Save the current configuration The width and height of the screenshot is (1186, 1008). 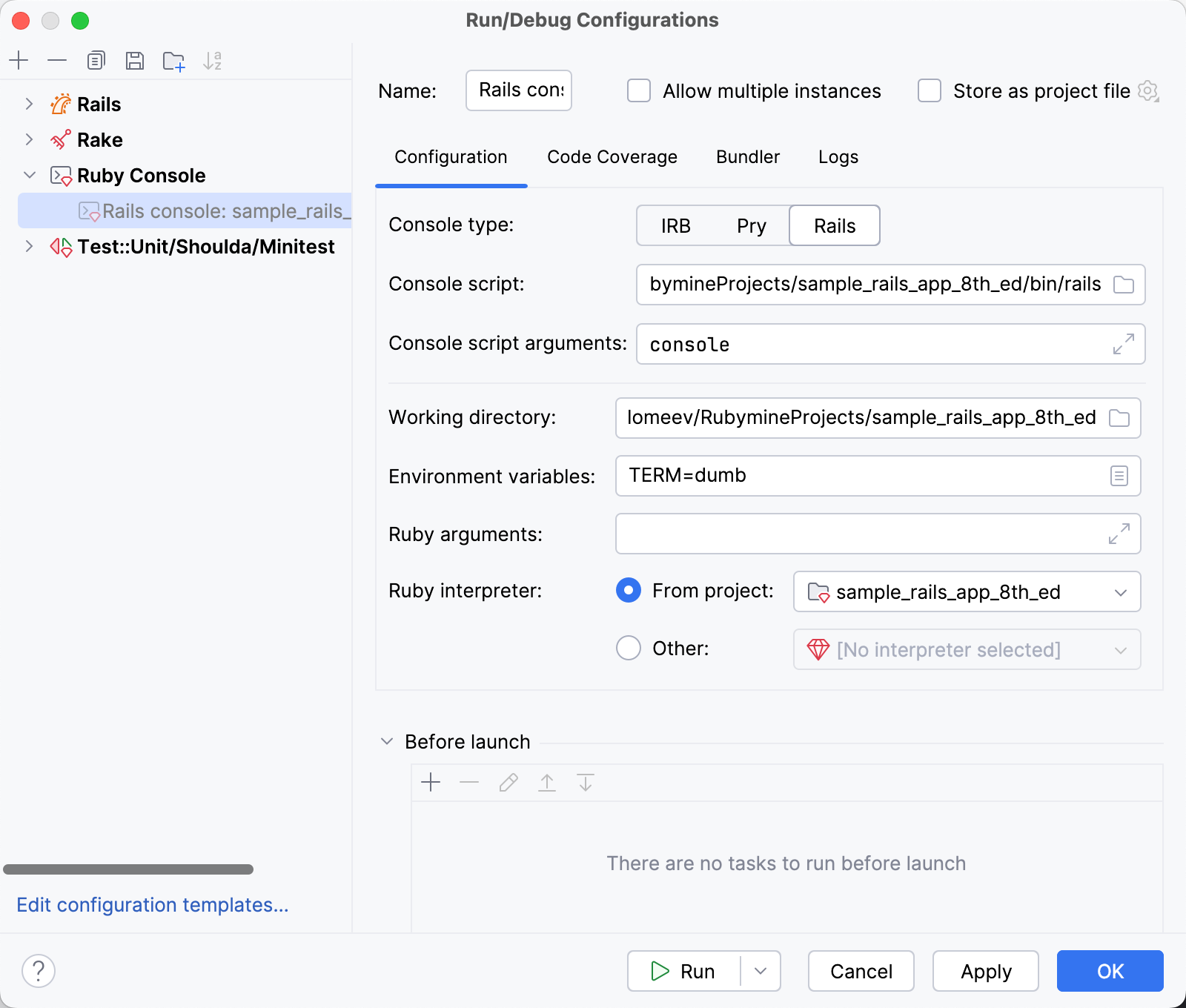click(135, 60)
